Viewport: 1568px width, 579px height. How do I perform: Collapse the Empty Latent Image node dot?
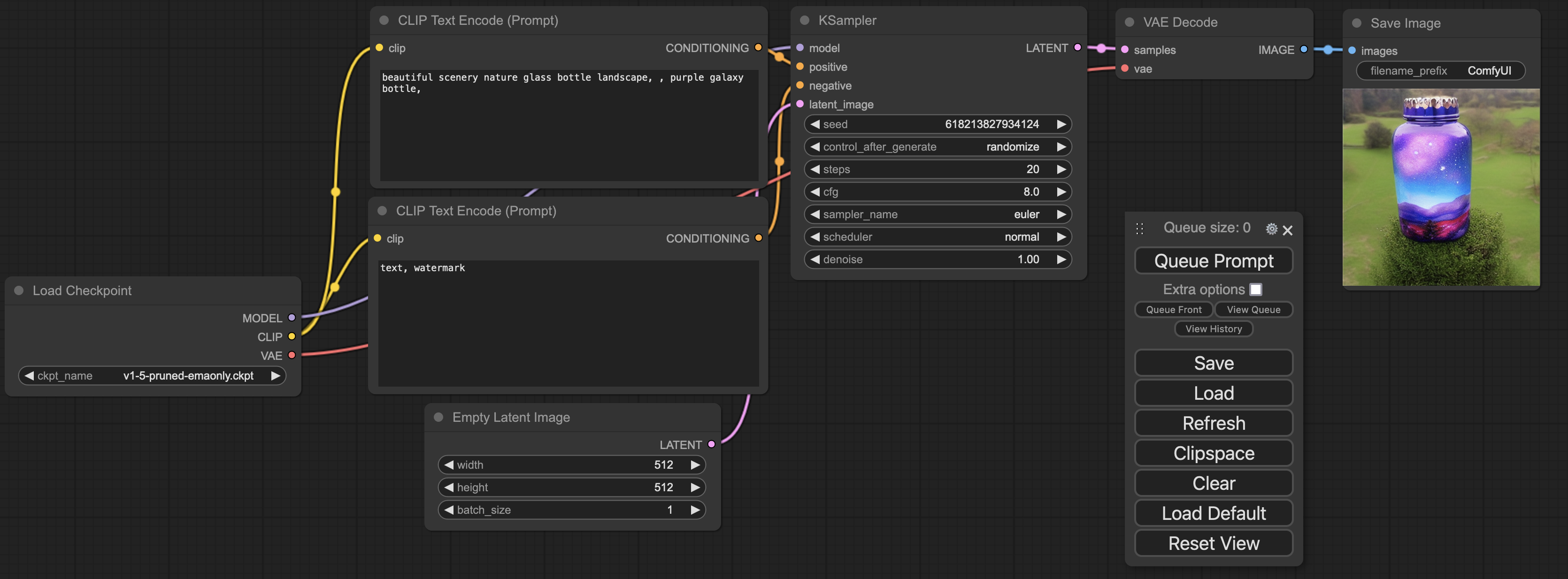tap(438, 417)
